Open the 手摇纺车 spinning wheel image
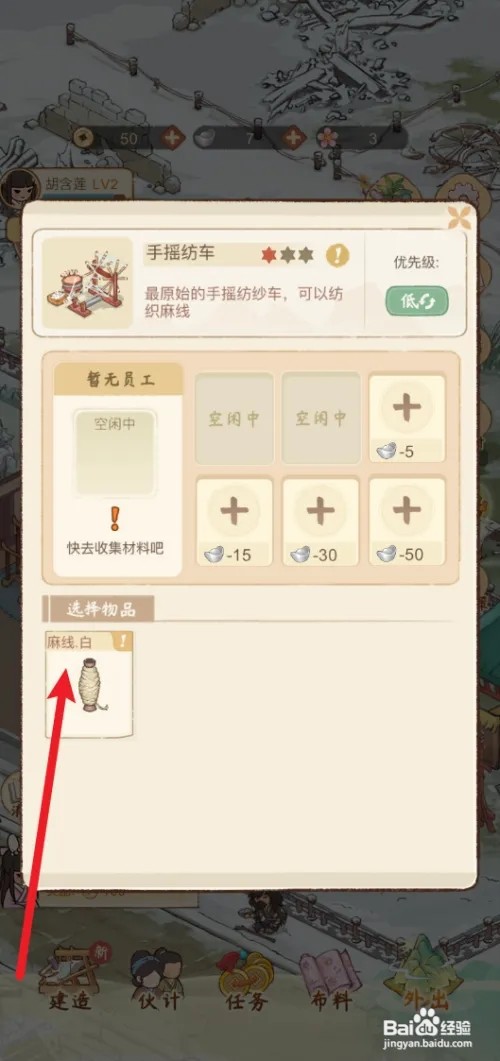 87,283
